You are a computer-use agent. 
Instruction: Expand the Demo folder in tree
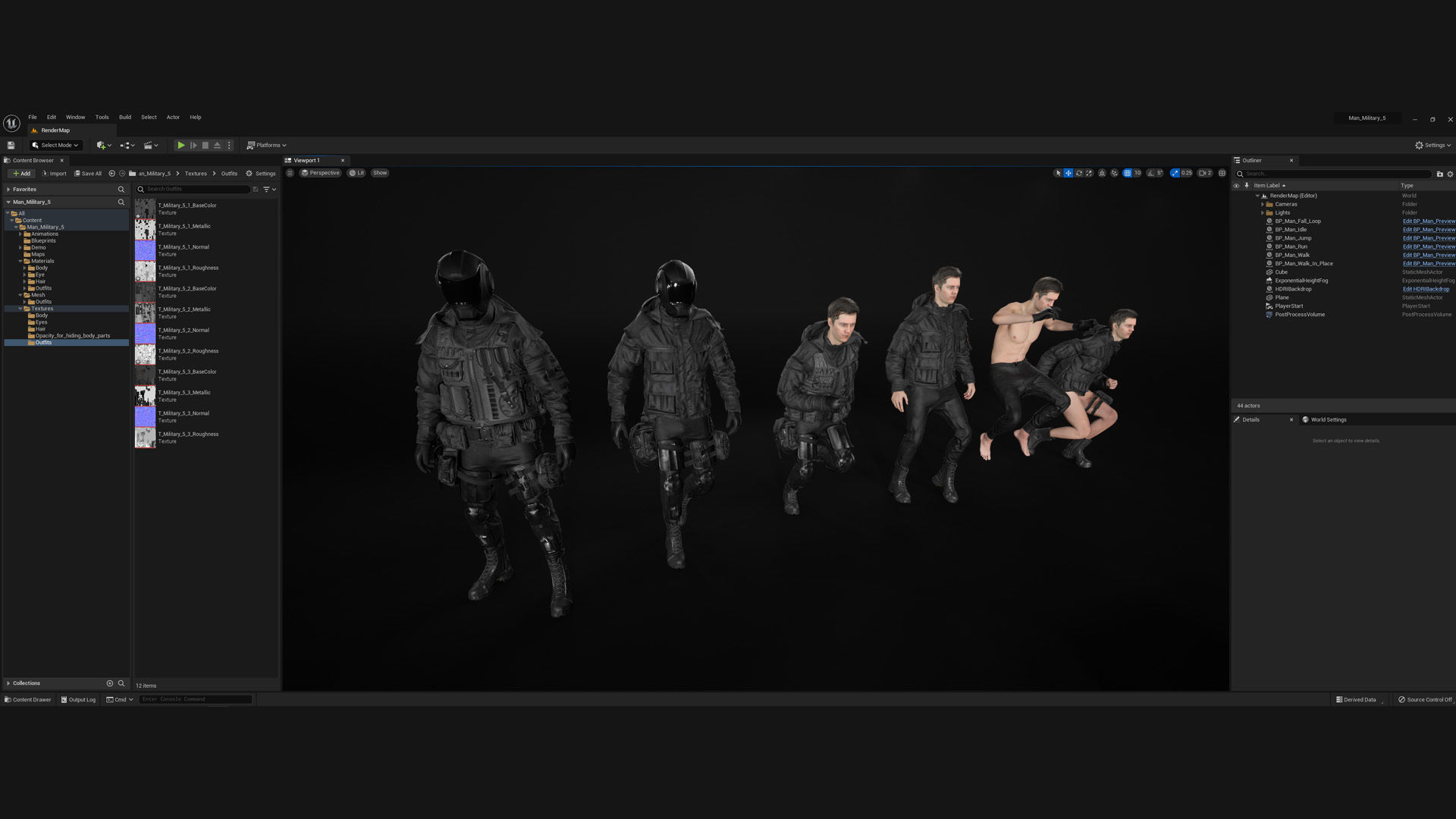tap(20, 247)
